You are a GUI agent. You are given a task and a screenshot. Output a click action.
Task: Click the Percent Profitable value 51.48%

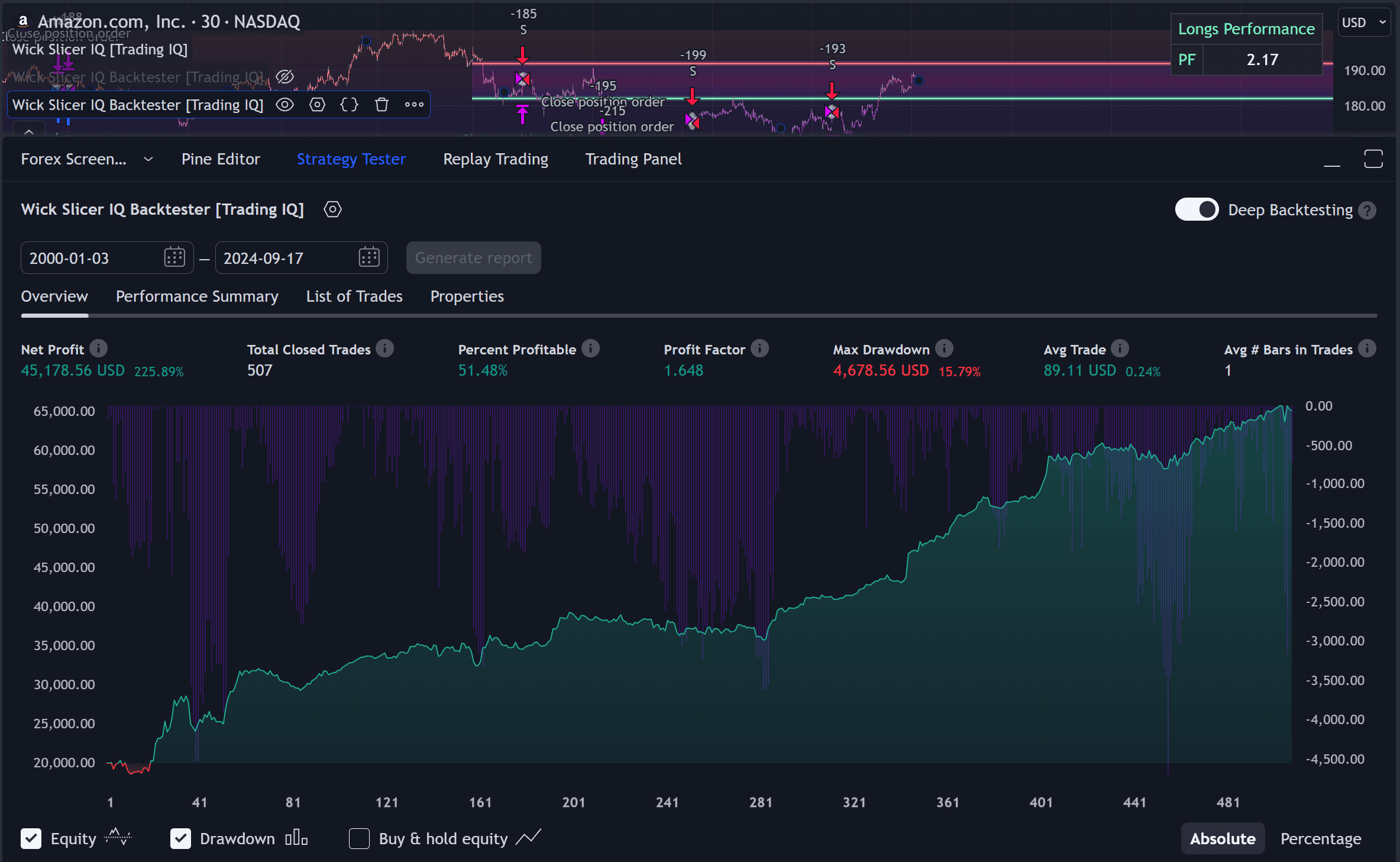coord(483,370)
